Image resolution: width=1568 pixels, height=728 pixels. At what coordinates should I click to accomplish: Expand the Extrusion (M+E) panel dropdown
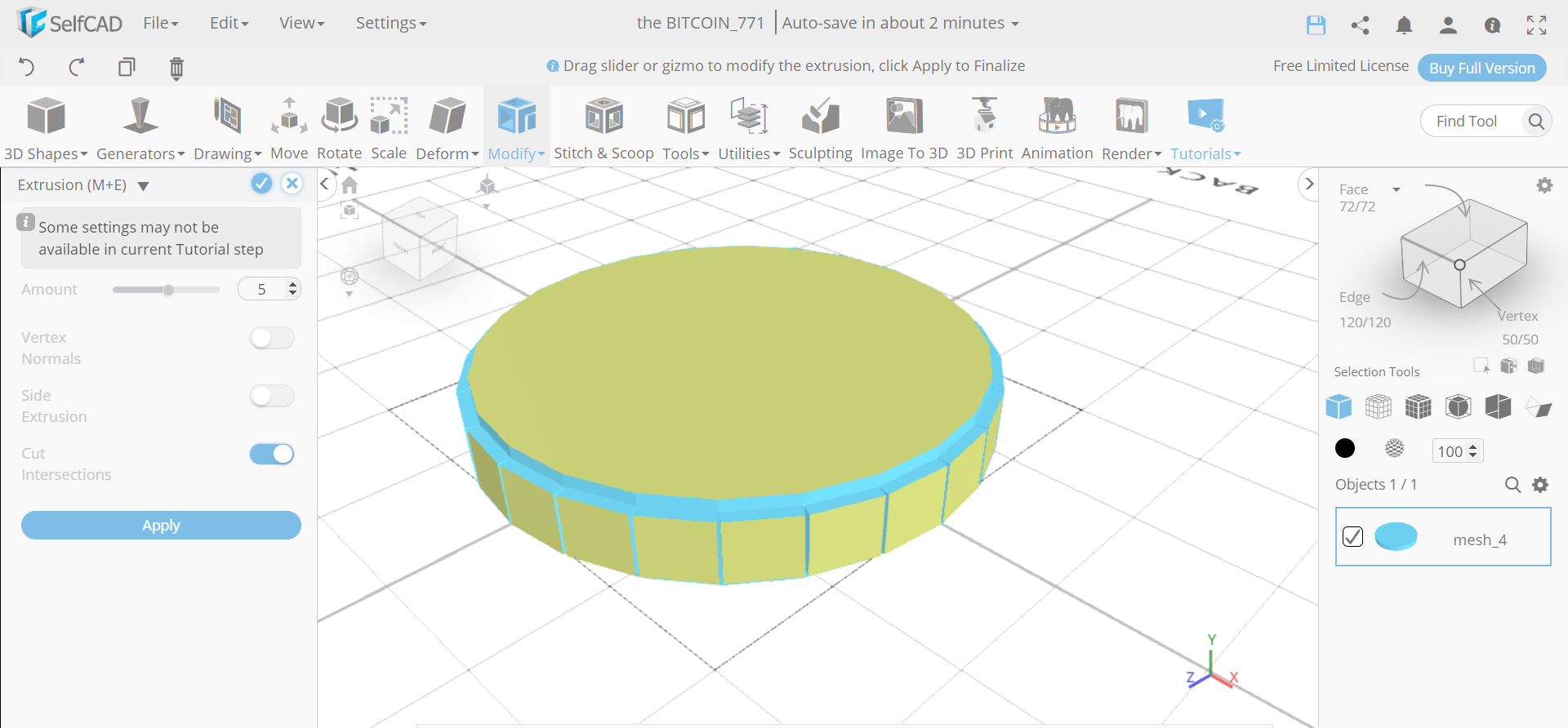pos(144,186)
